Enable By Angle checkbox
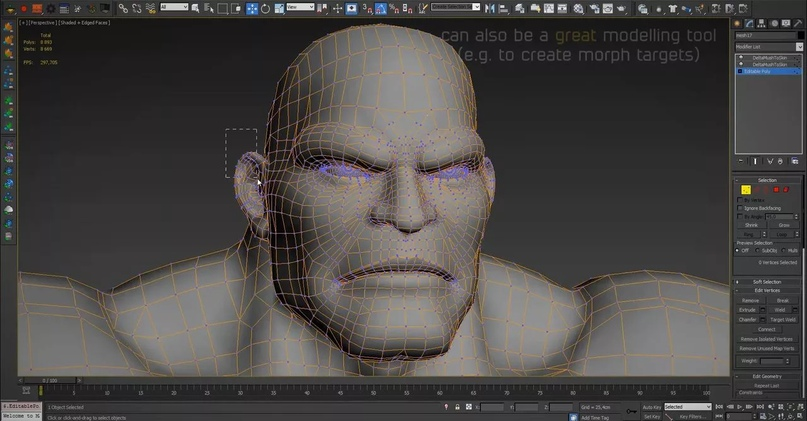 740,217
